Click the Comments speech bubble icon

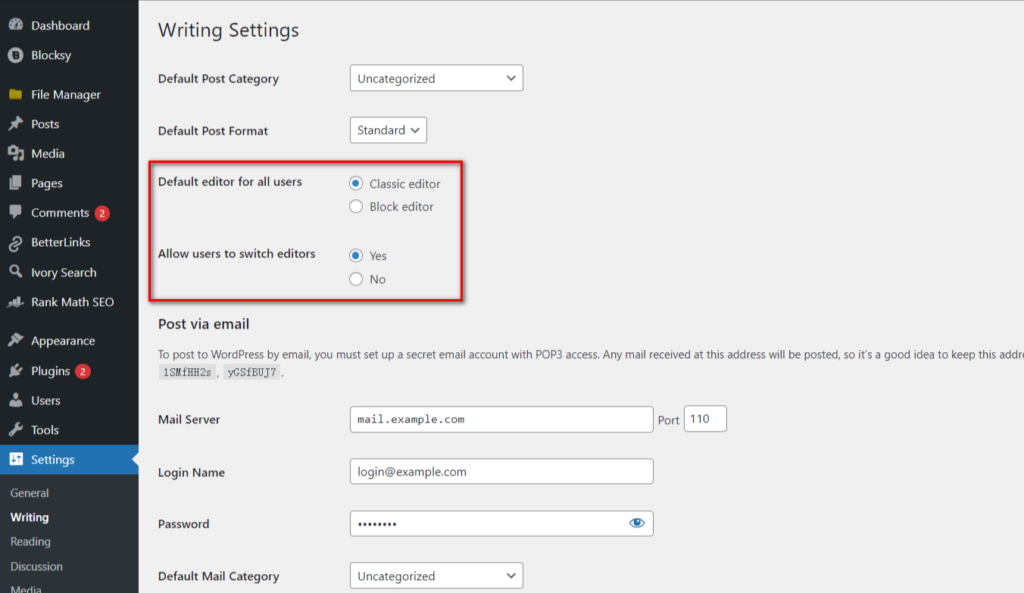coord(16,212)
